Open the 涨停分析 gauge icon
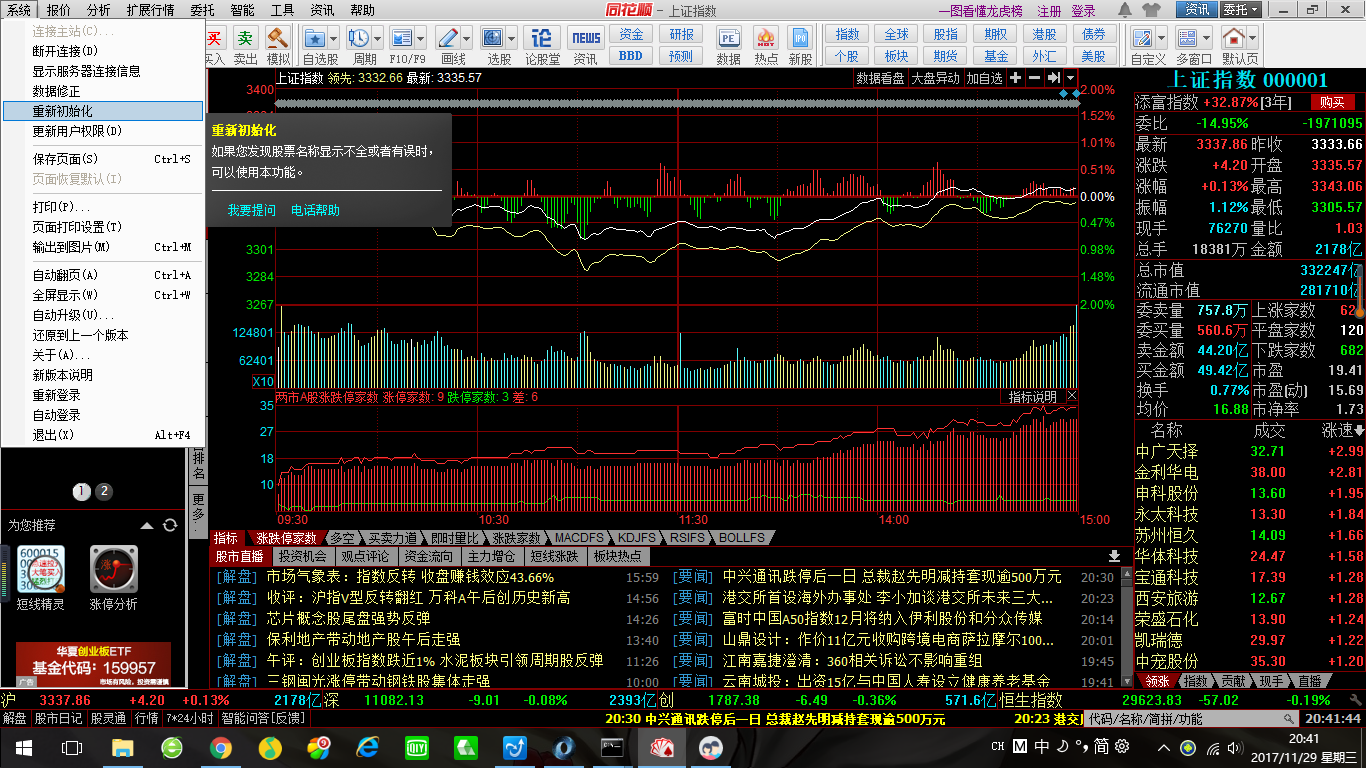Viewport: 1366px width, 768px height. (x=114, y=570)
